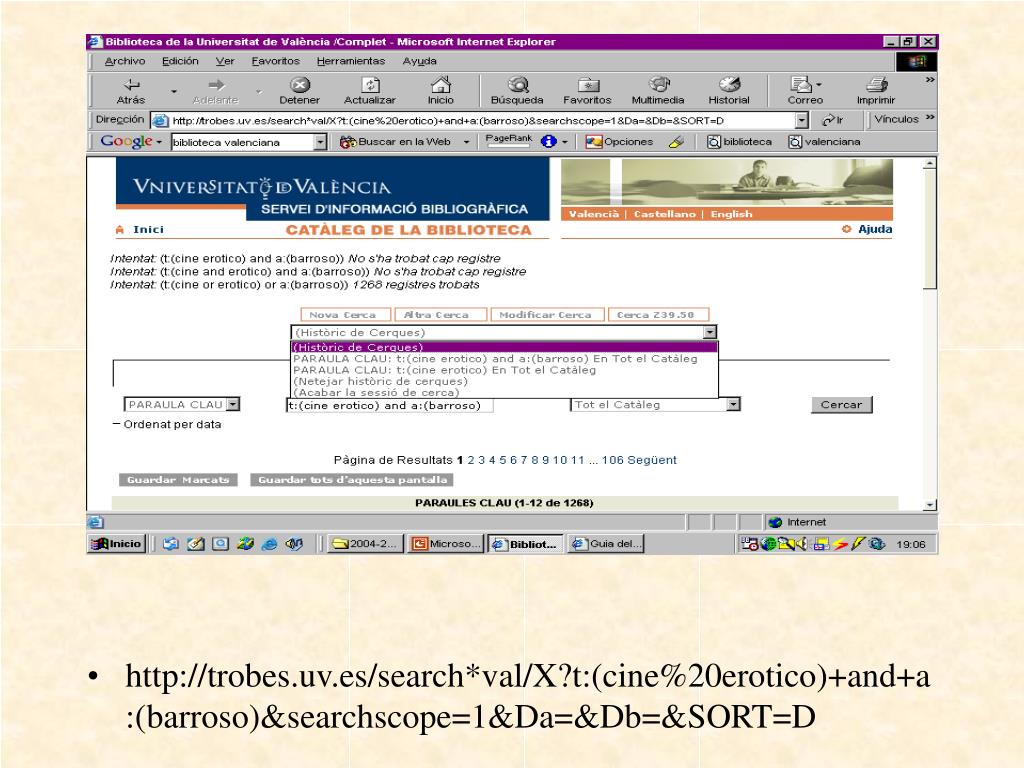Expand the address bar dropdown
The image size is (1024, 768).
802,120
